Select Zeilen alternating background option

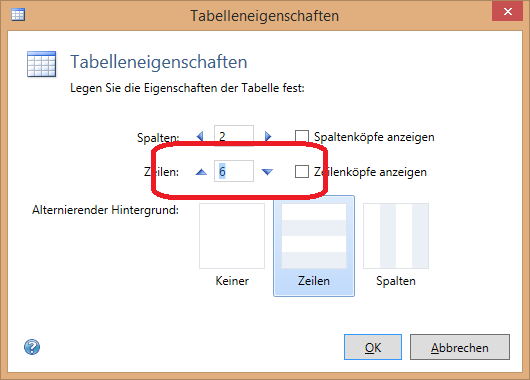point(314,245)
